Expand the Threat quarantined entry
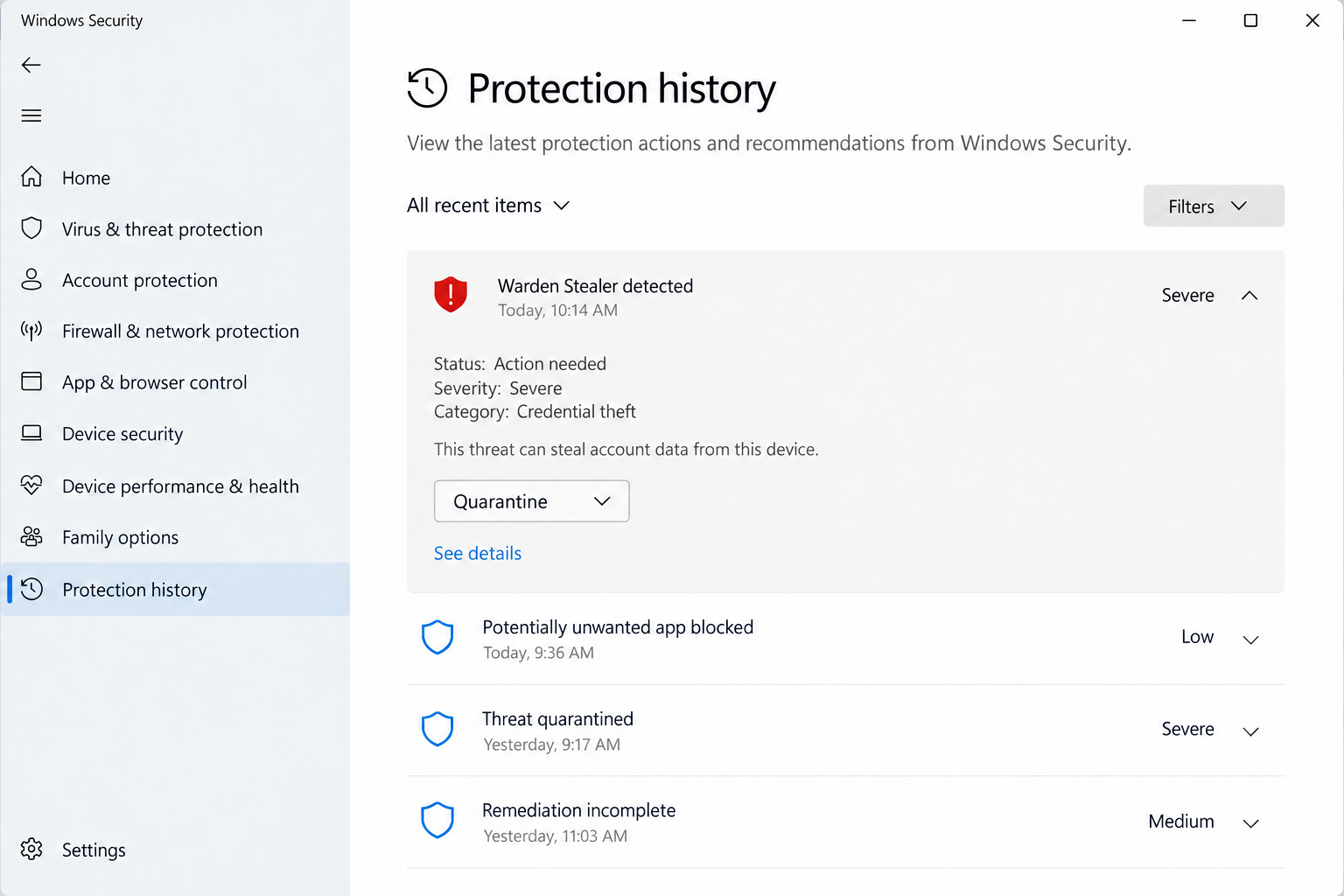This screenshot has width=1344, height=896. (1251, 731)
